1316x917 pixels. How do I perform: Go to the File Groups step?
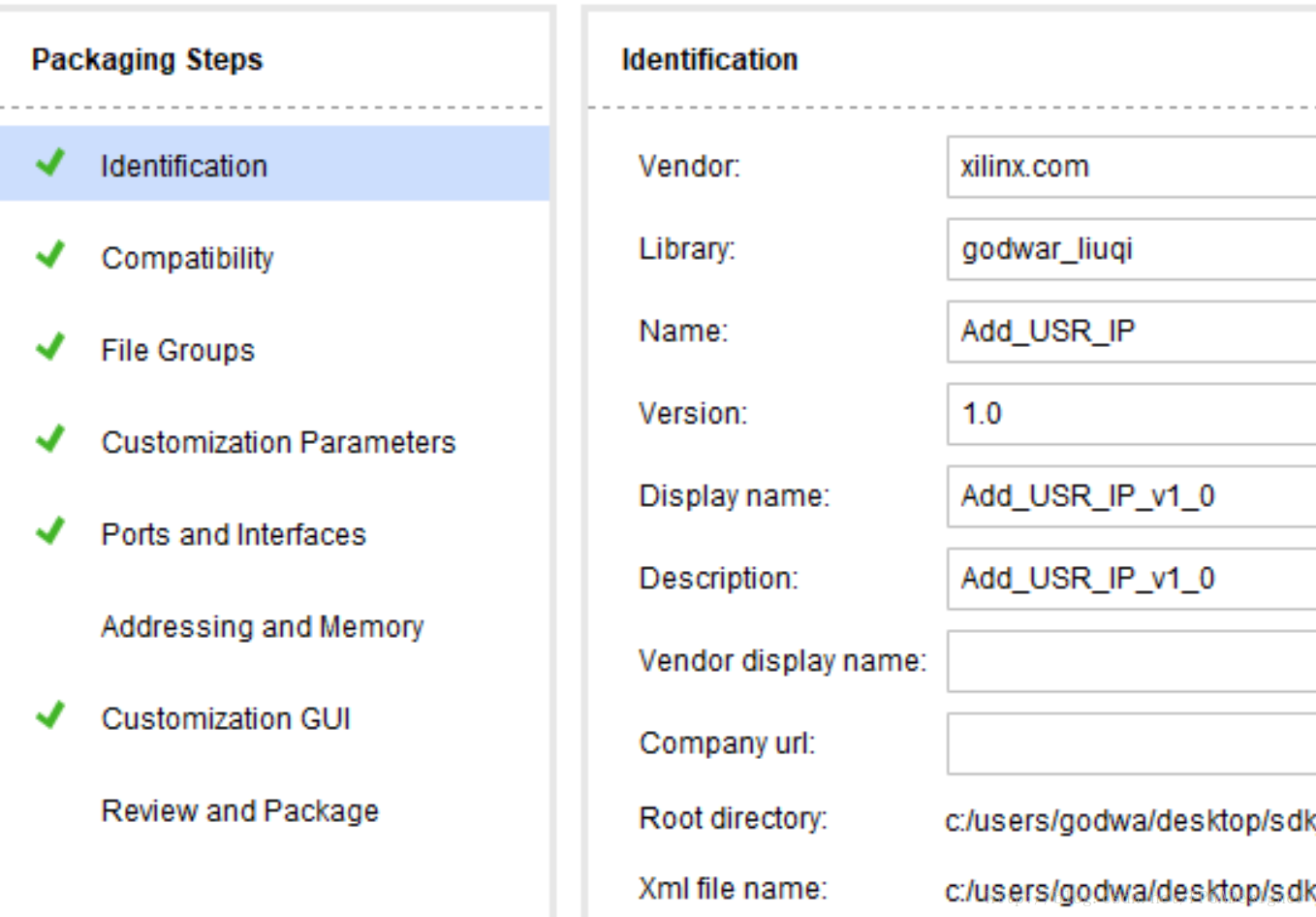coord(177,350)
